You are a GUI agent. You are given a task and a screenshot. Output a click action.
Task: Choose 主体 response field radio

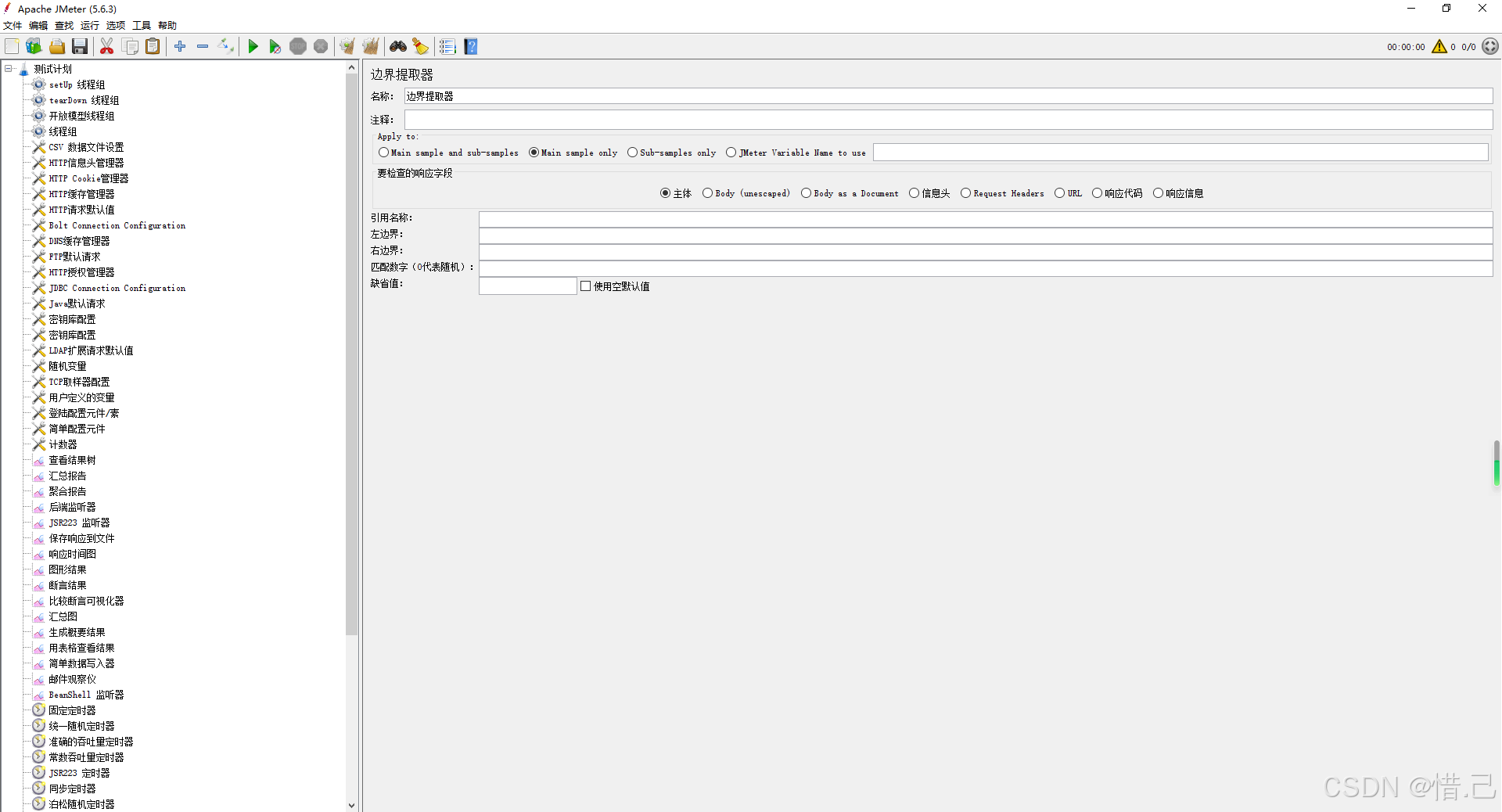[x=676, y=193]
